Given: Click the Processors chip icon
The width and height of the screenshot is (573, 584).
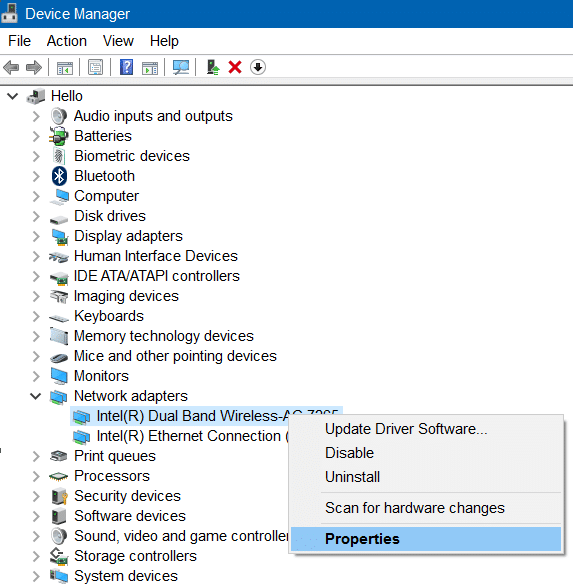Looking at the screenshot, I should (x=58, y=476).
